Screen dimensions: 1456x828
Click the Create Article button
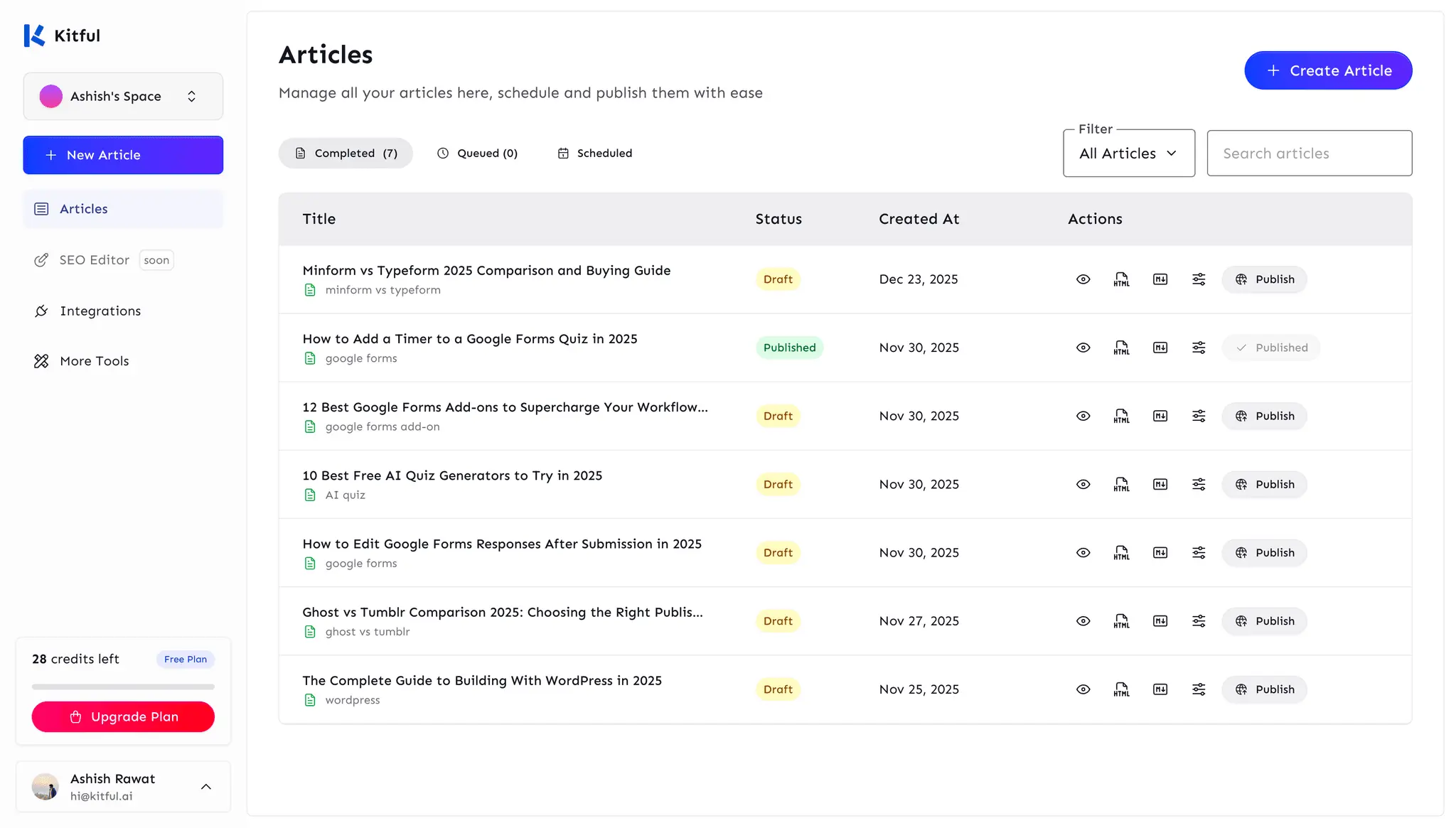pos(1328,70)
